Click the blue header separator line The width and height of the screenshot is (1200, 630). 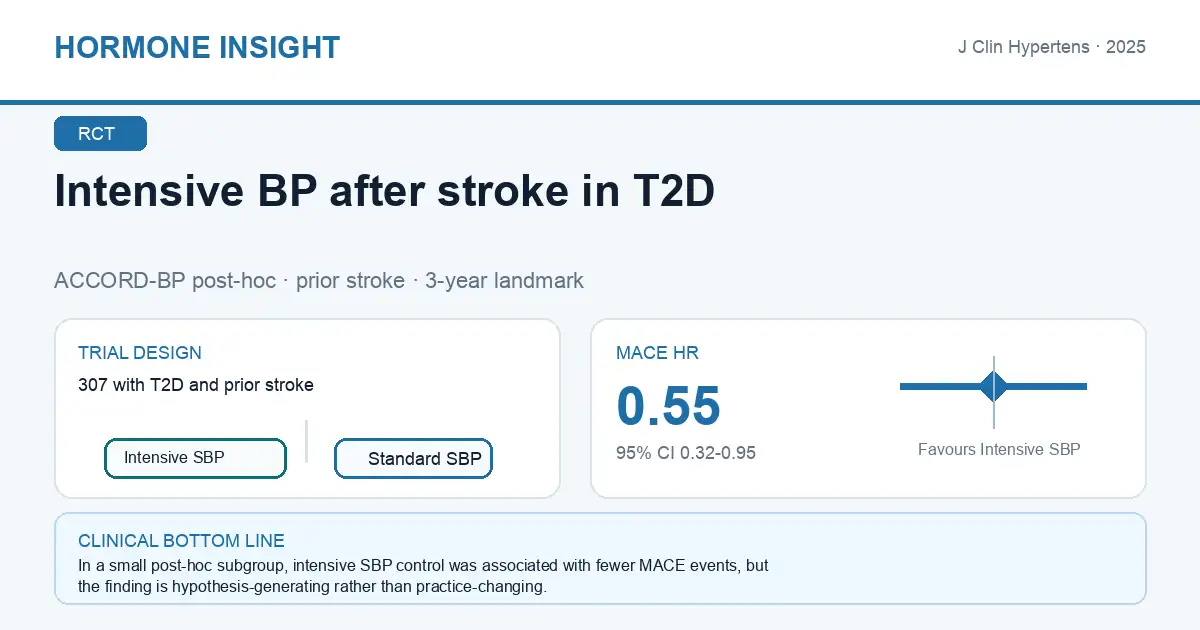[600, 102]
